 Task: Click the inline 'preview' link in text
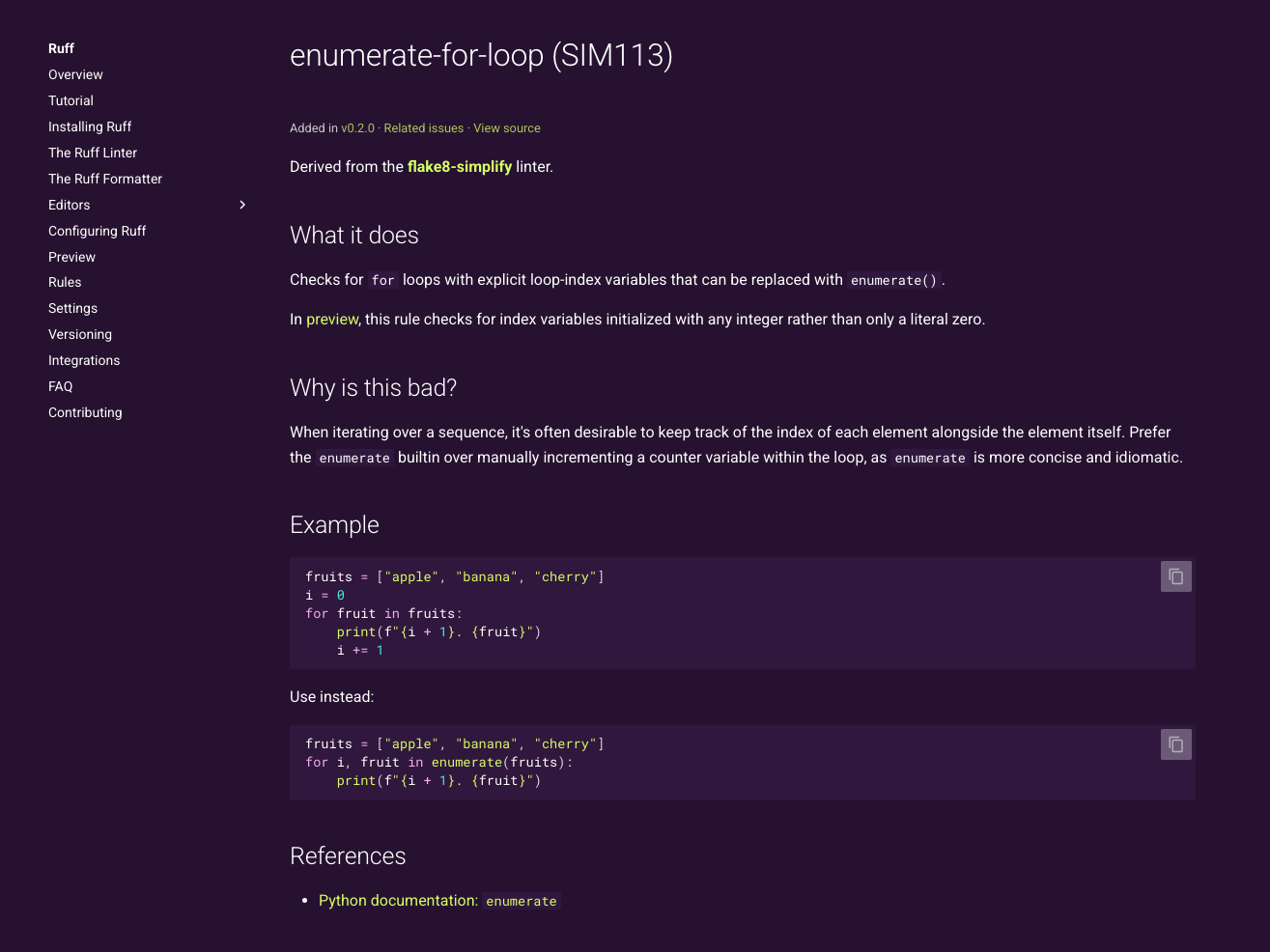pos(332,319)
